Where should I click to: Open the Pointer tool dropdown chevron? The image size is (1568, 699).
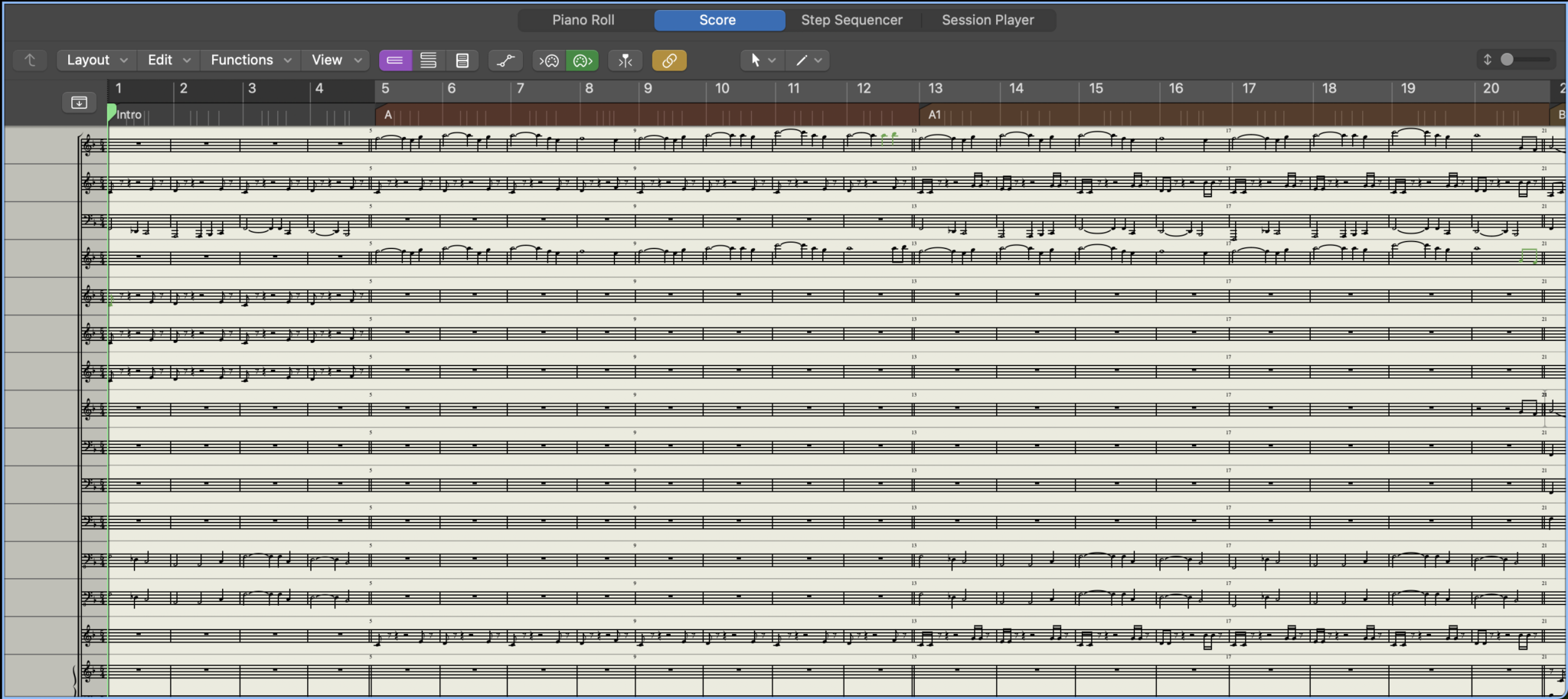point(773,60)
